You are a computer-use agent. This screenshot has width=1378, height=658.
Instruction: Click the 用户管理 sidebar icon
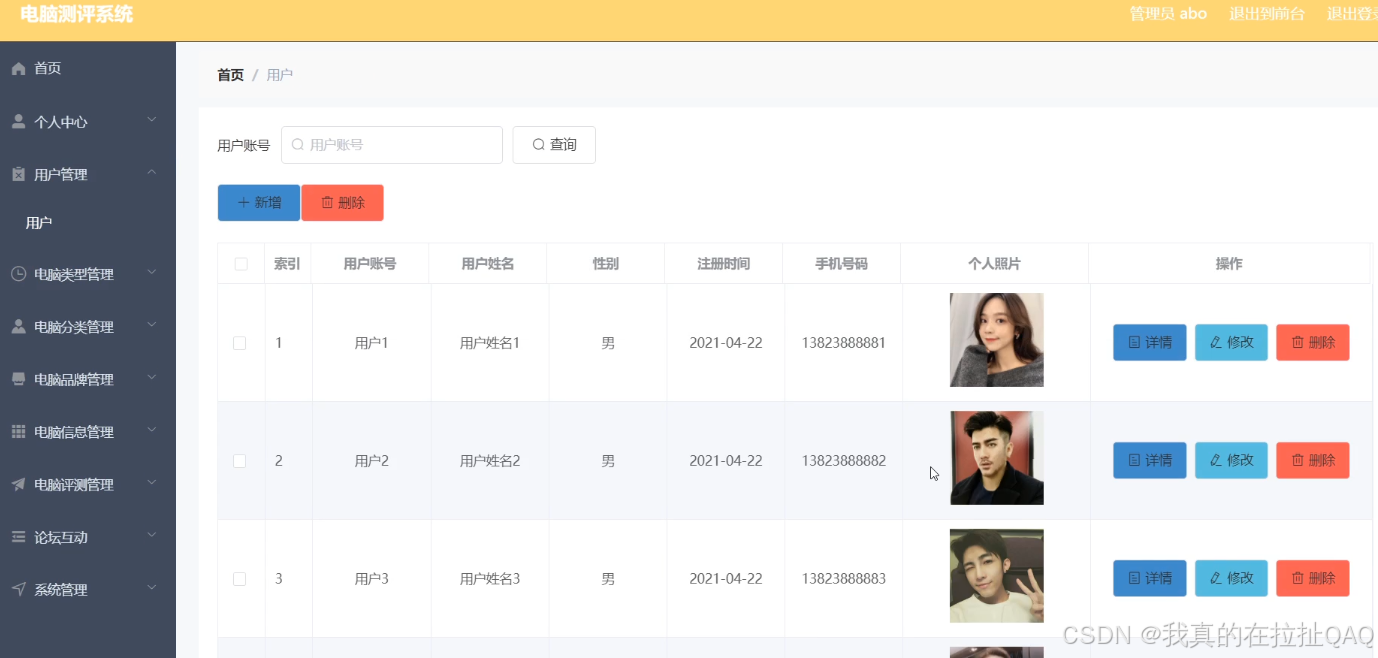(18, 175)
